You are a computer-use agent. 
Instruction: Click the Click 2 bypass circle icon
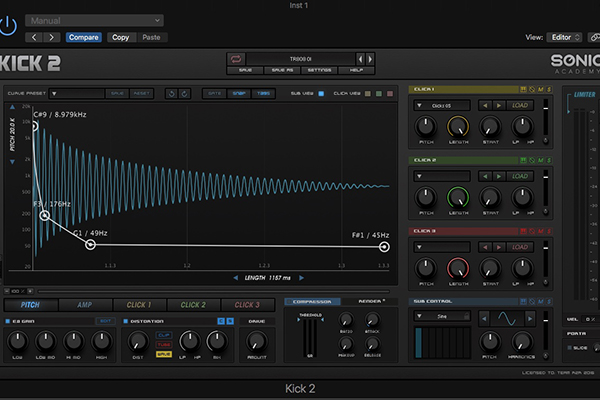pos(532,160)
